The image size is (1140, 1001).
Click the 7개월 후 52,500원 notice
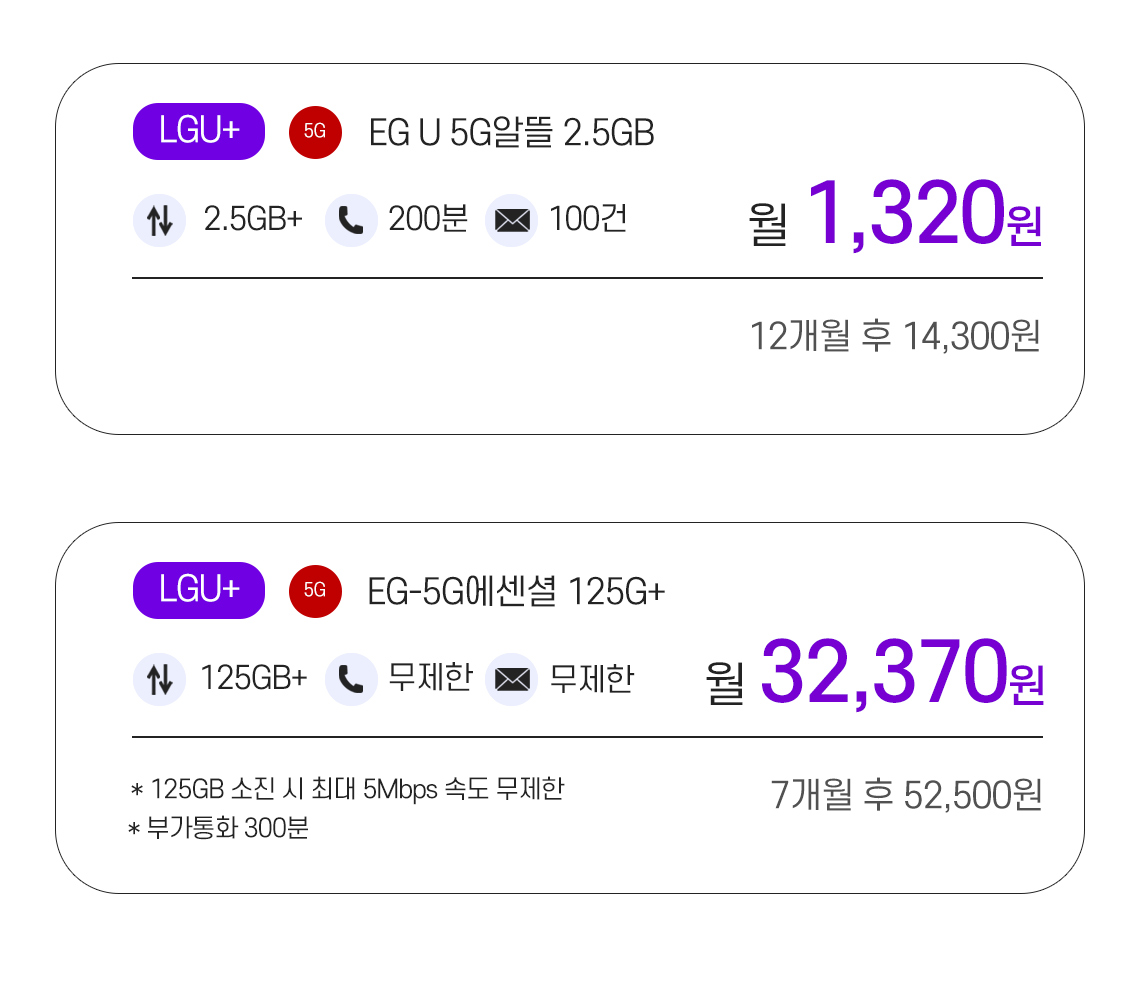pos(907,795)
